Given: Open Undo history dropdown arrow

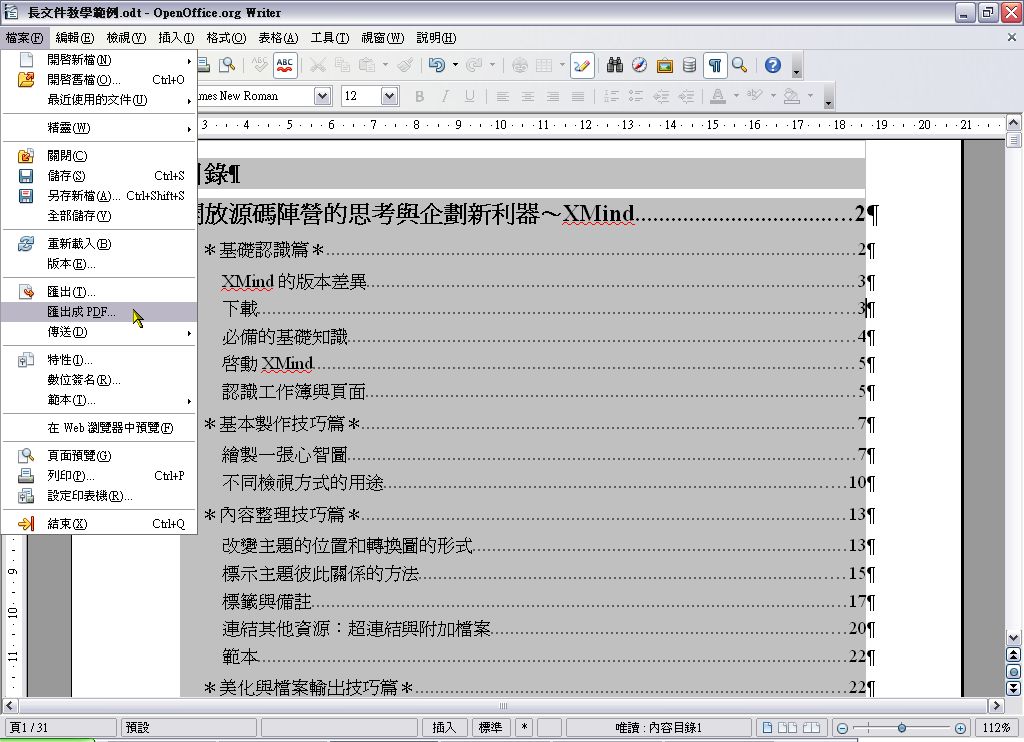Looking at the screenshot, I should coord(455,65).
